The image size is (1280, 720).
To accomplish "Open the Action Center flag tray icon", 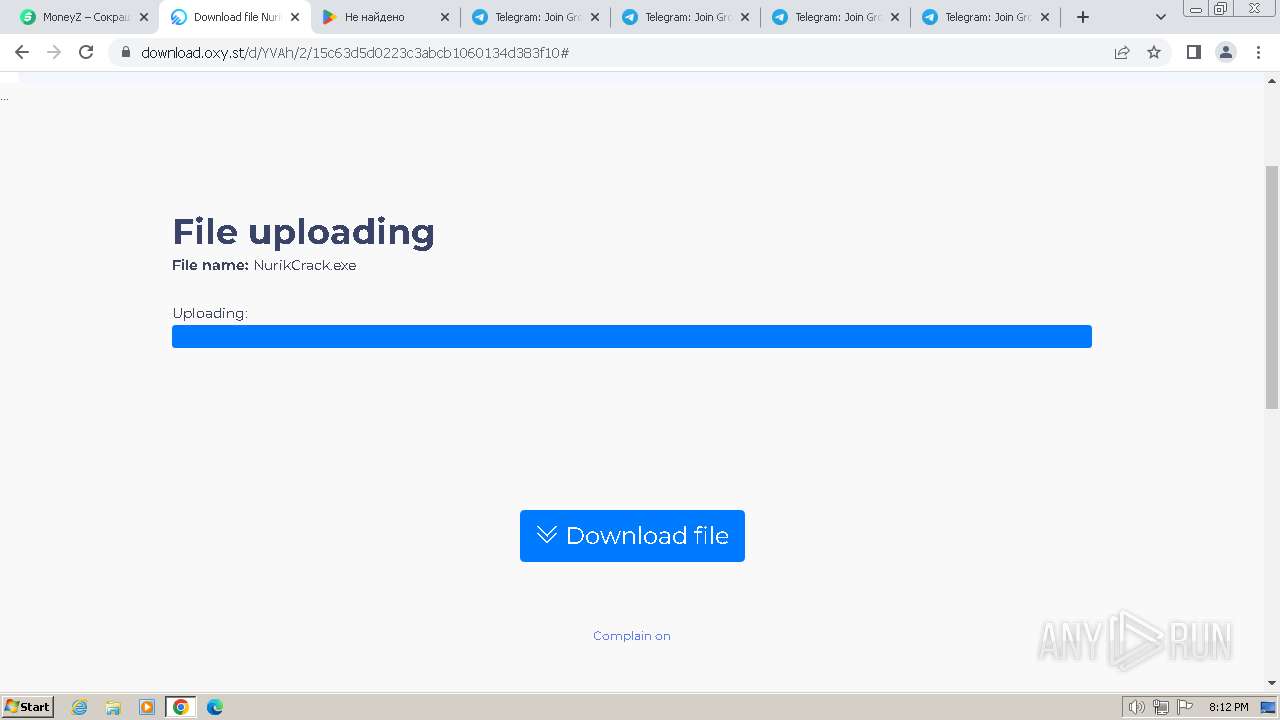I will point(1185,707).
